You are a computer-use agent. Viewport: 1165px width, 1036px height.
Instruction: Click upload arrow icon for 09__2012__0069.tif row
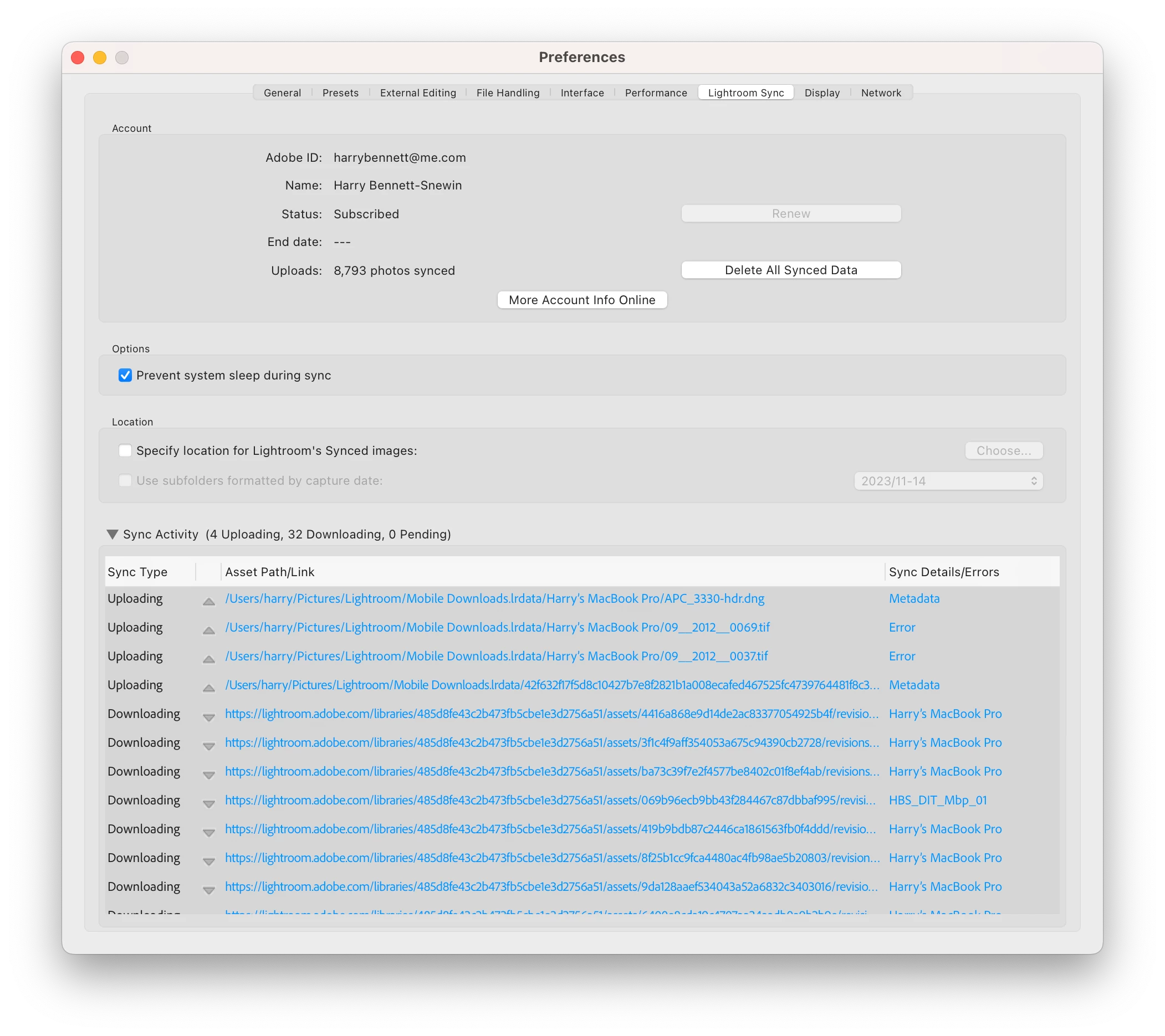(208, 630)
